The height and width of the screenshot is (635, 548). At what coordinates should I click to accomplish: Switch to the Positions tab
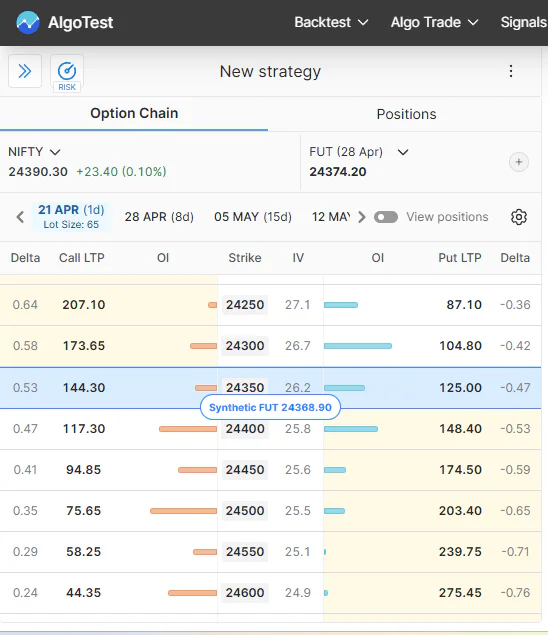click(406, 114)
